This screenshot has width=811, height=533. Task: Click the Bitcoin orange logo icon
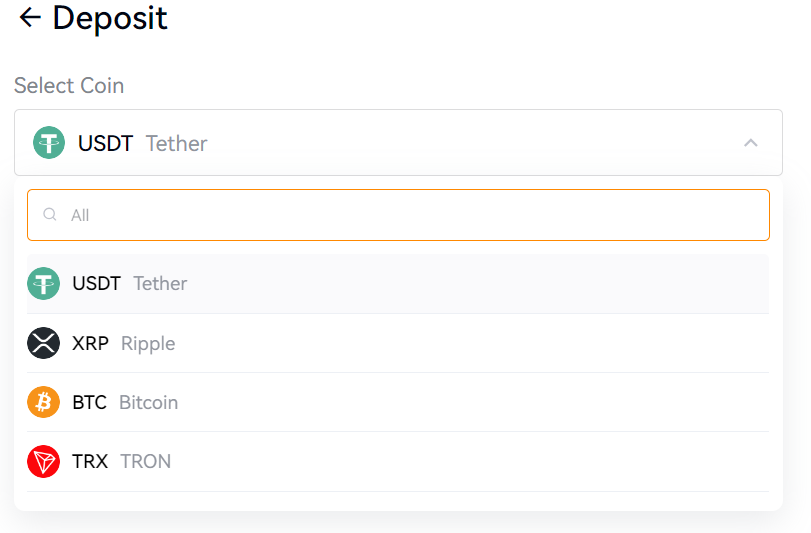43,402
